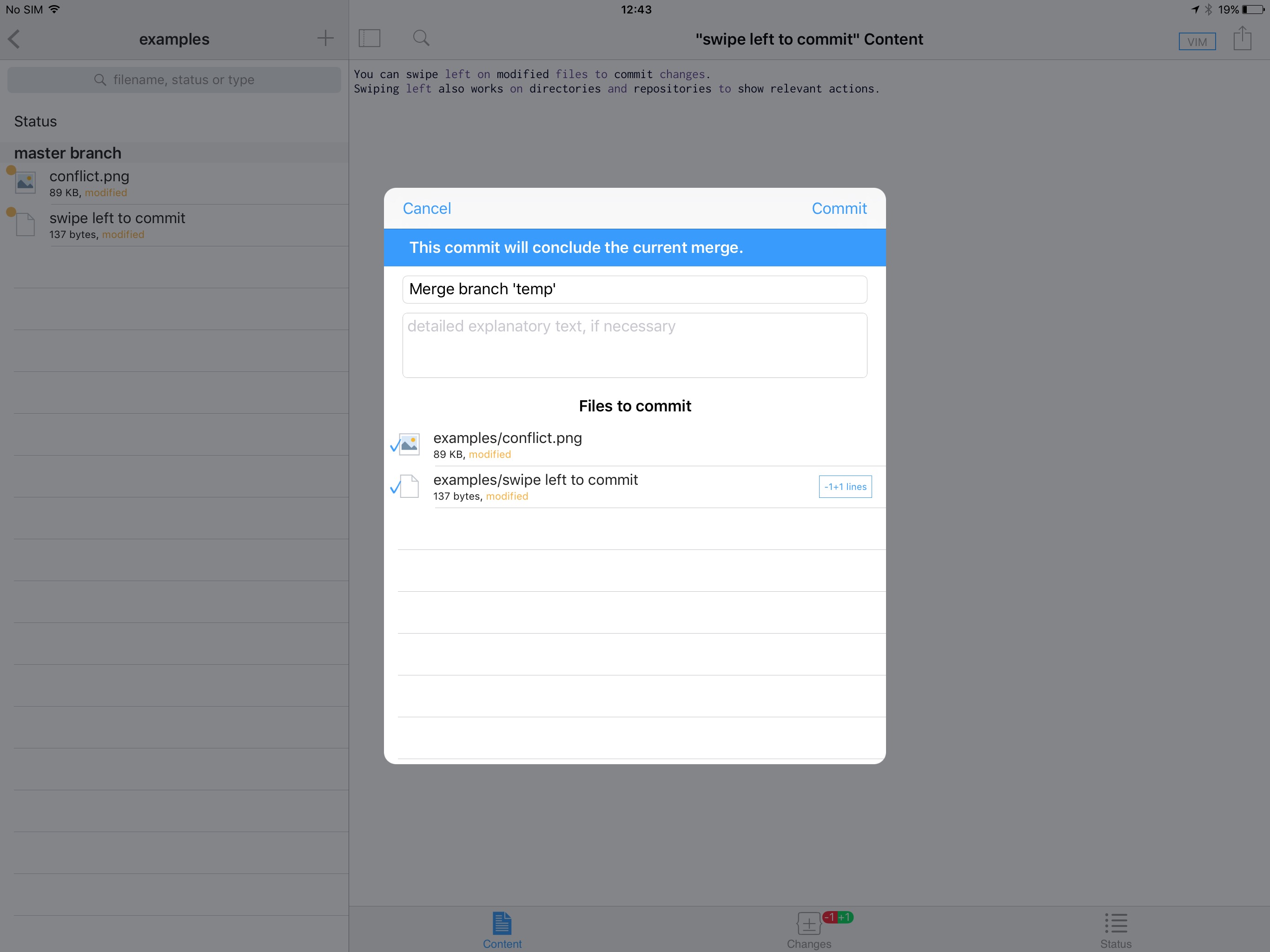Select swipe left to commit in sidebar
Viewport: 1270px width, 952px height.
pos(174,225)
